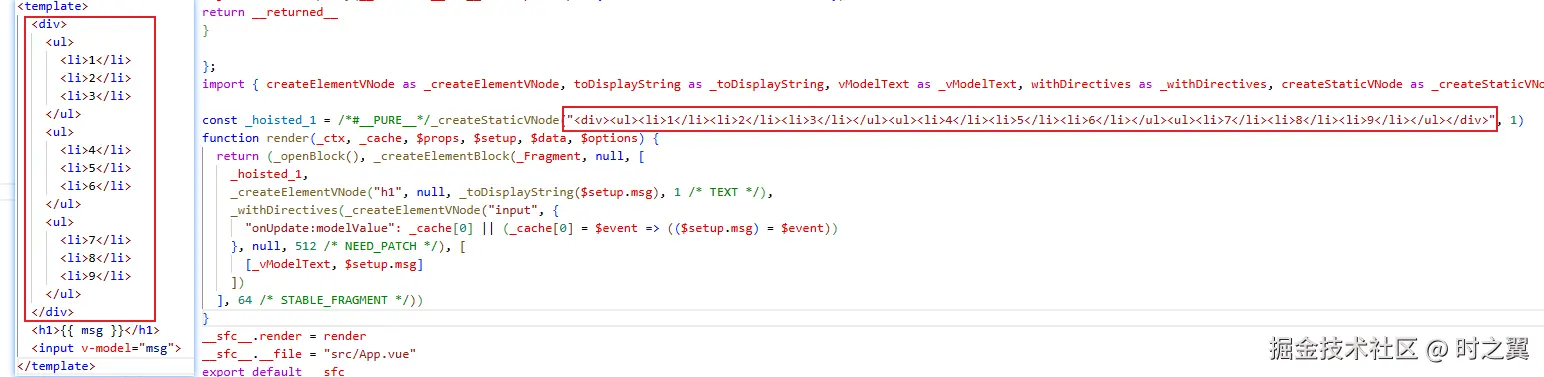
Task: Click the 'function render(_ctx, _cache…' line
Action: [431, 138]
